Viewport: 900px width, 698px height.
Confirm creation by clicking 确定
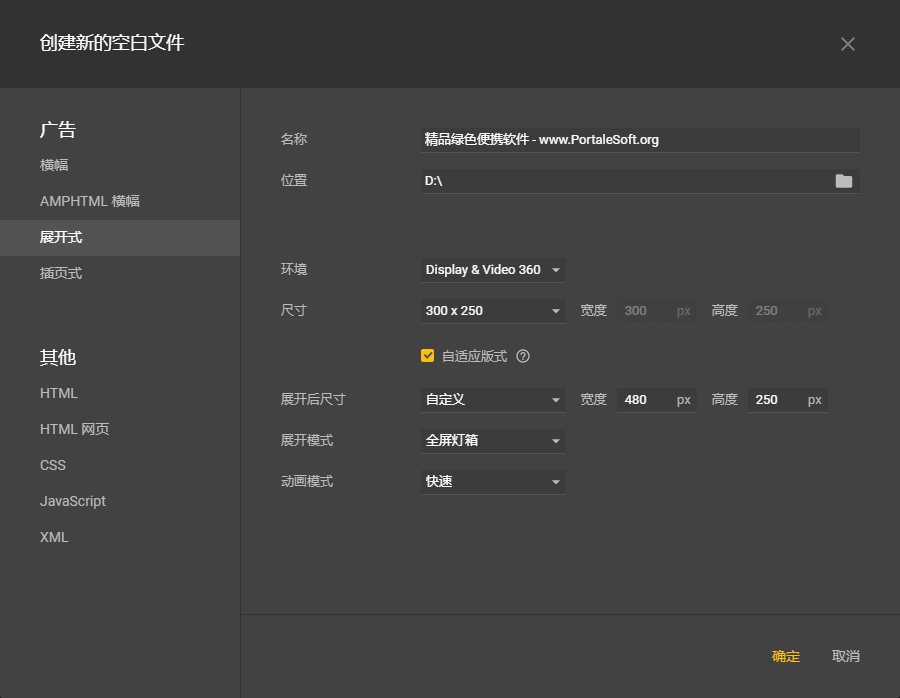coord(785,657)
